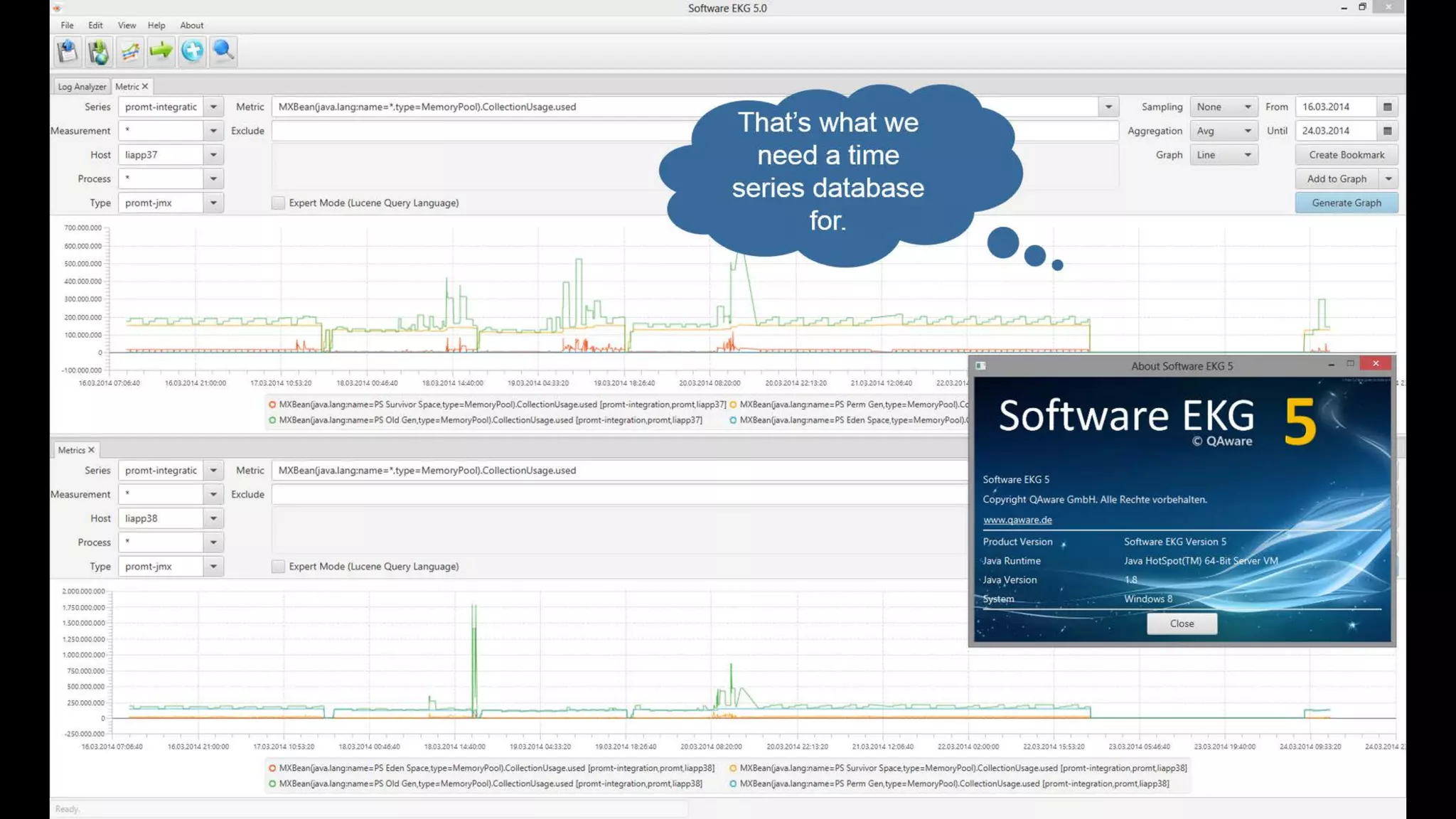Expand the Host dropdown showing liapp37
Viewport: 1456px width, 819px height.
(213, 155)
